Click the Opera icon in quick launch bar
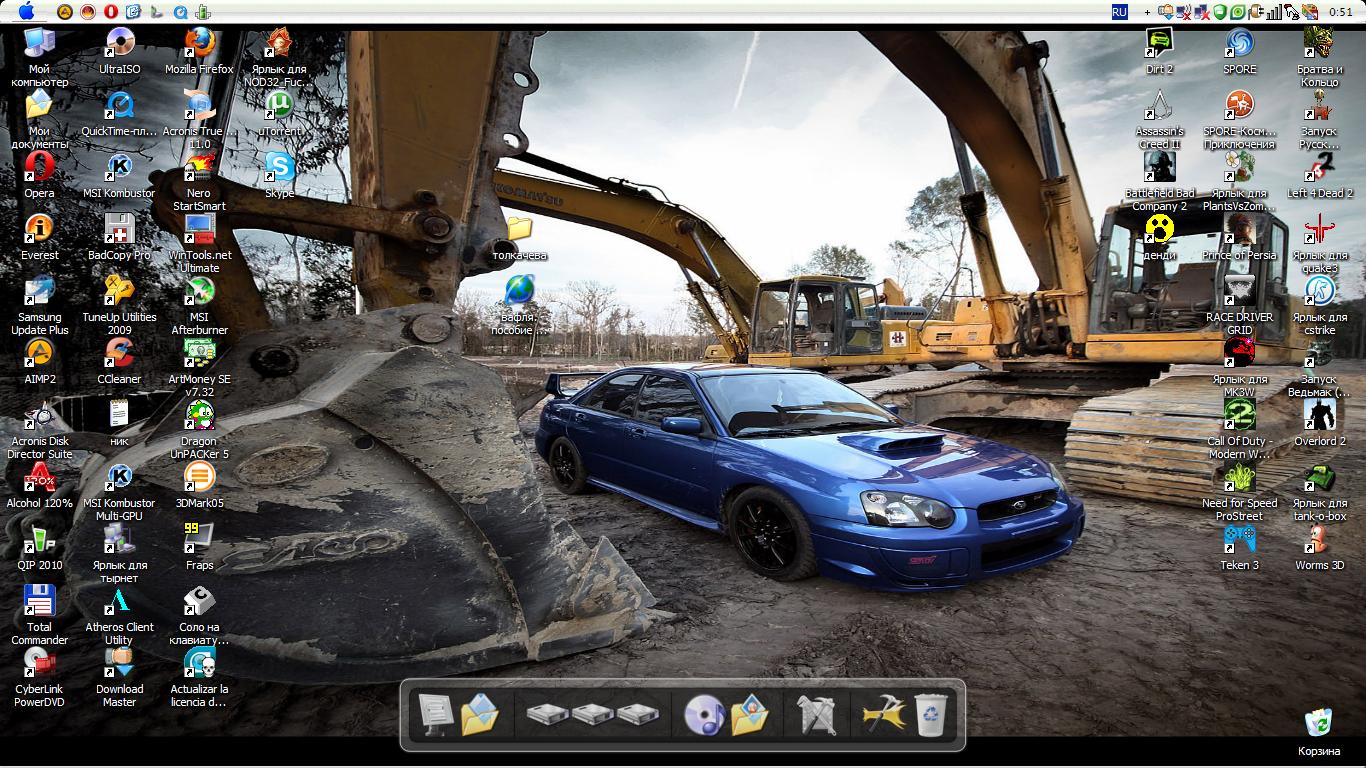1366x768 pixels. click(x=110, y=12)
